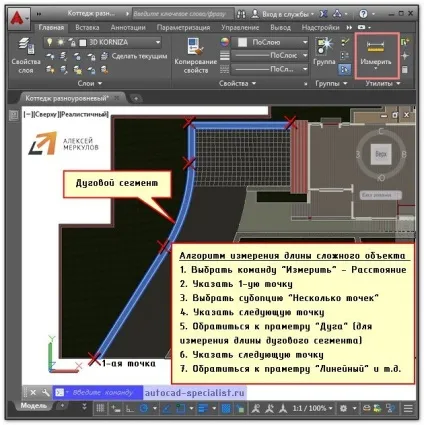Click the Группа group tool
The width and height of the screenshot is (424, 425).
point(324,51)
